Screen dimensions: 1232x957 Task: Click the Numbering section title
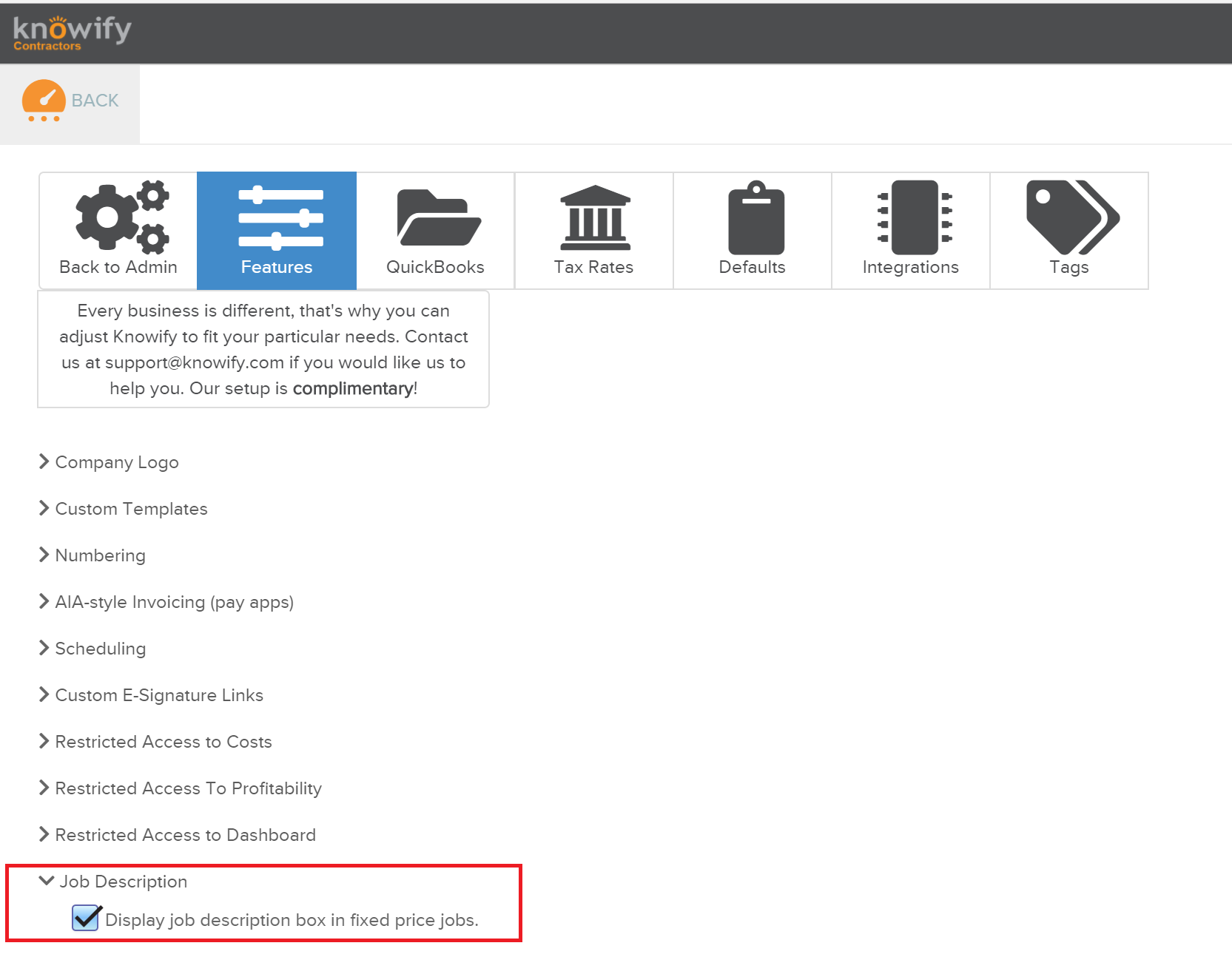coord(101,555)
